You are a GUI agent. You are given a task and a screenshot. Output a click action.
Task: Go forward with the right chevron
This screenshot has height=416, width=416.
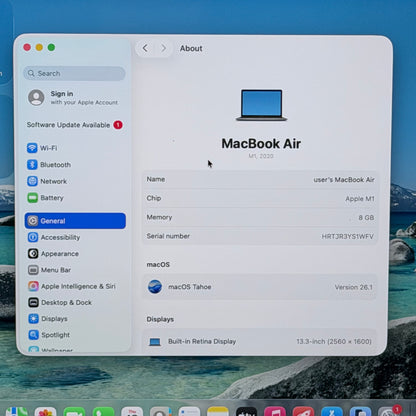tap(163, 48)
